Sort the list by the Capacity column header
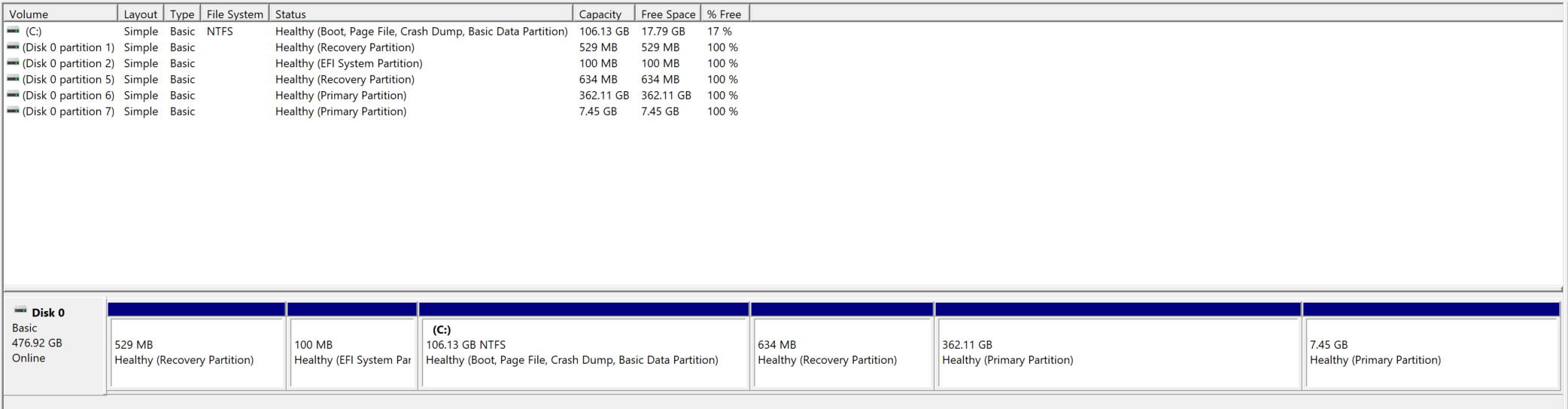1568x409 pixels. [x=603, y=14]
